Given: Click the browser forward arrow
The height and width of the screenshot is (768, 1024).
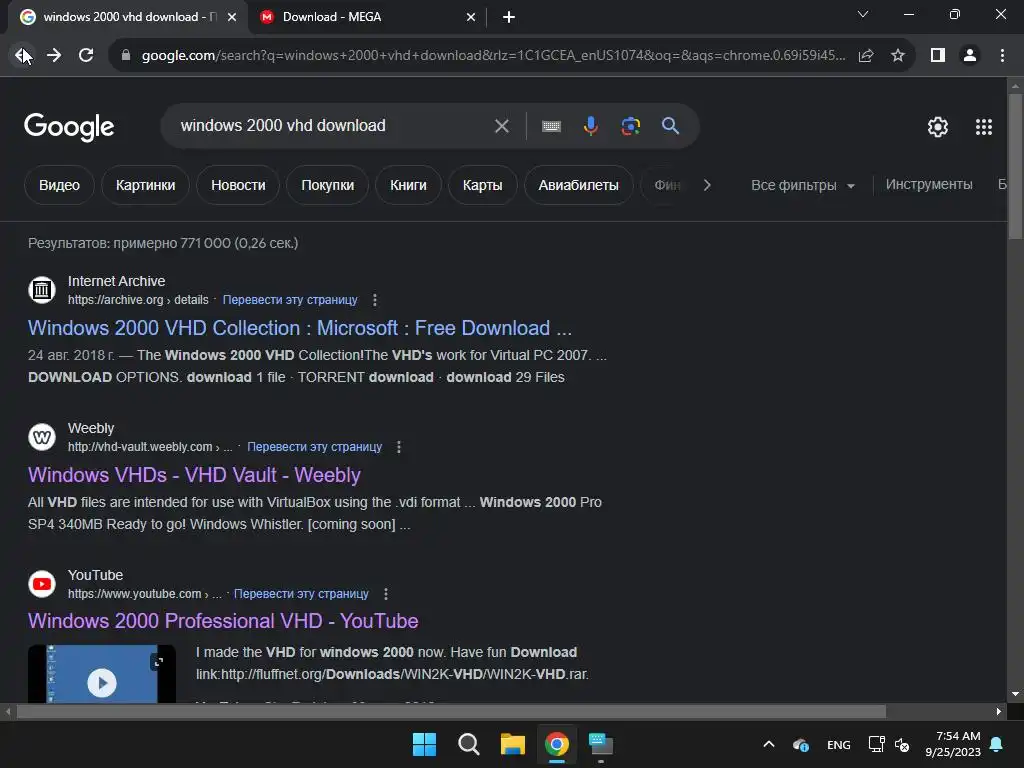Looking at the screenshot, I should [x=54, y=56].
